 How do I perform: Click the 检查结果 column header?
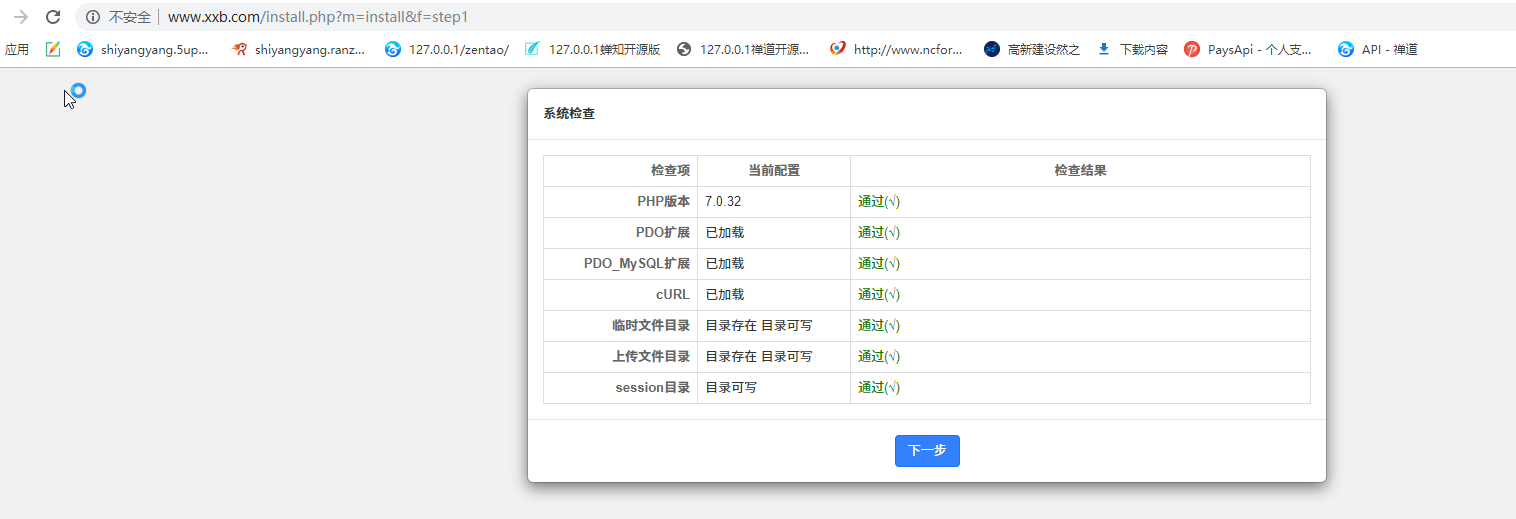click(1080, 171)
